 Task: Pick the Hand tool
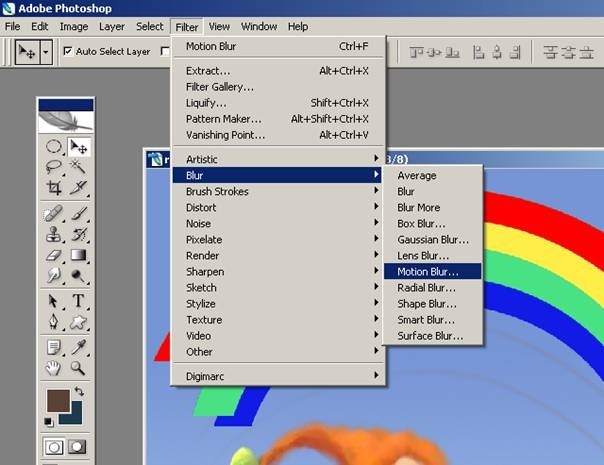(x=54, y=367)
